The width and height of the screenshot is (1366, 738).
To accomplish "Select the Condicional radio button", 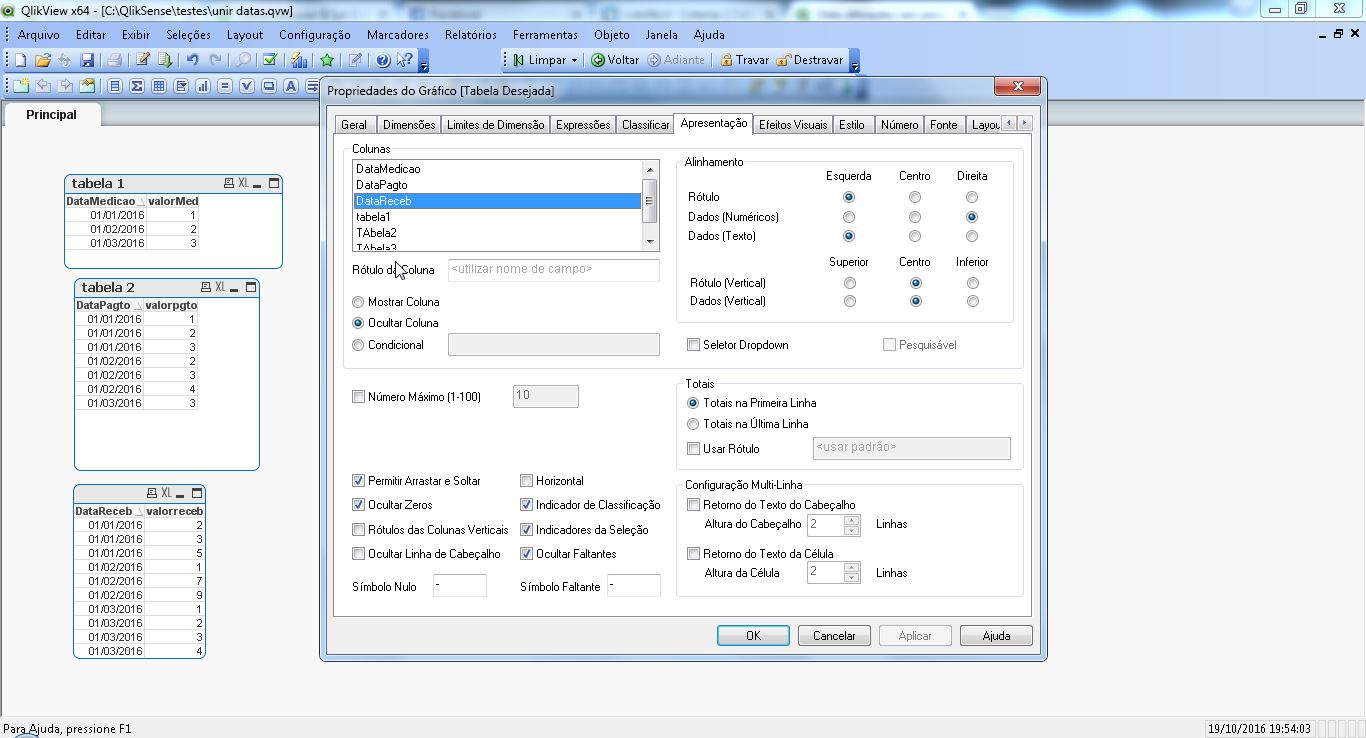I will click(358, 345).
